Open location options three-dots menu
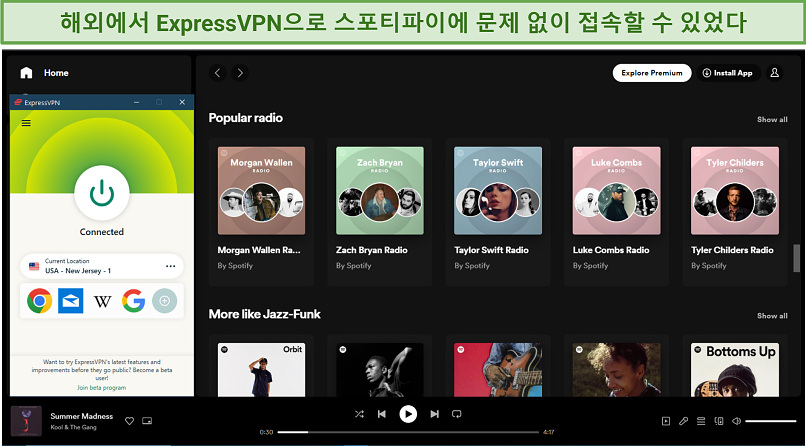Screen dimensions: 806x447 tap(171, 266)
